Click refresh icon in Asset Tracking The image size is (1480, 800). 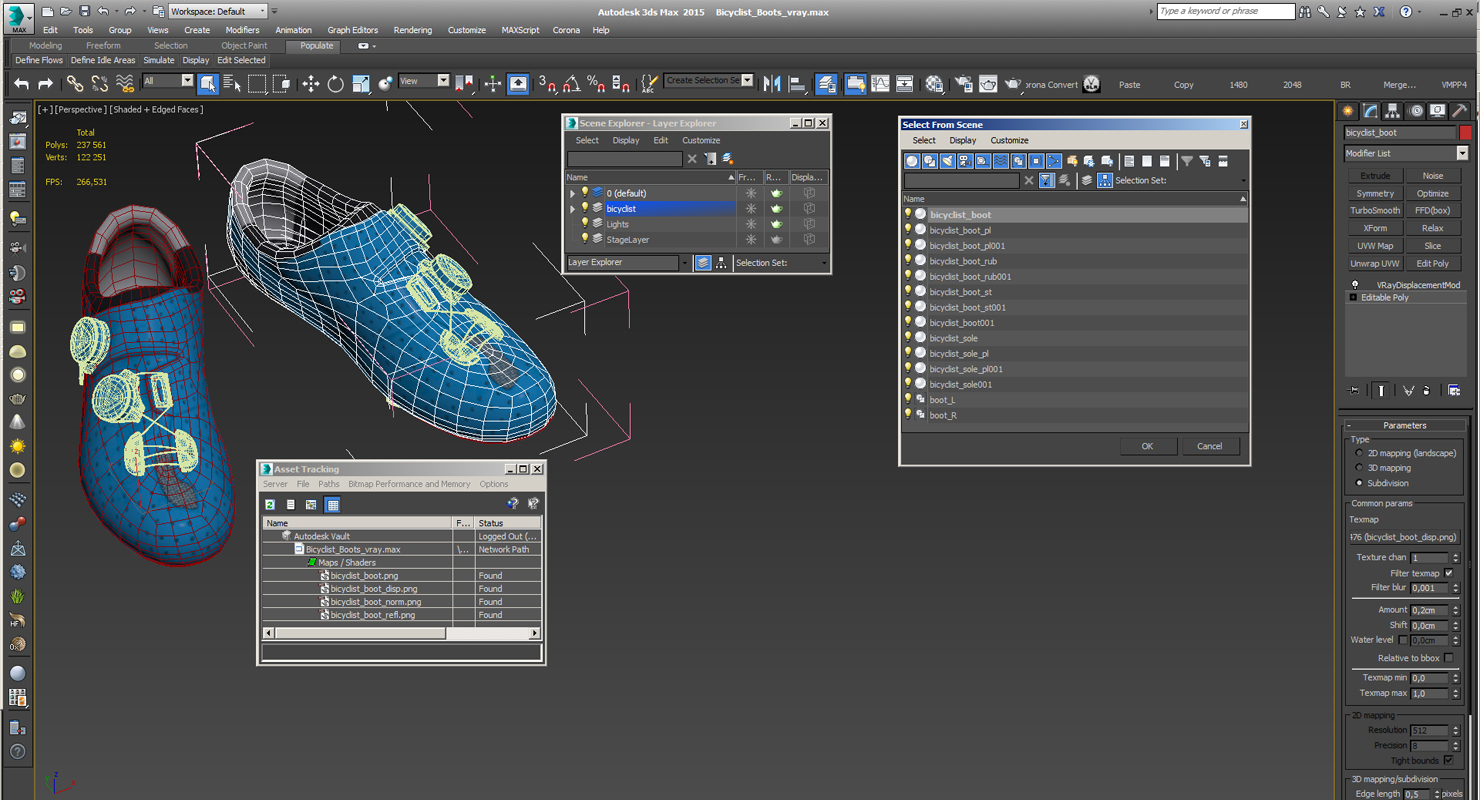point(270,505)
